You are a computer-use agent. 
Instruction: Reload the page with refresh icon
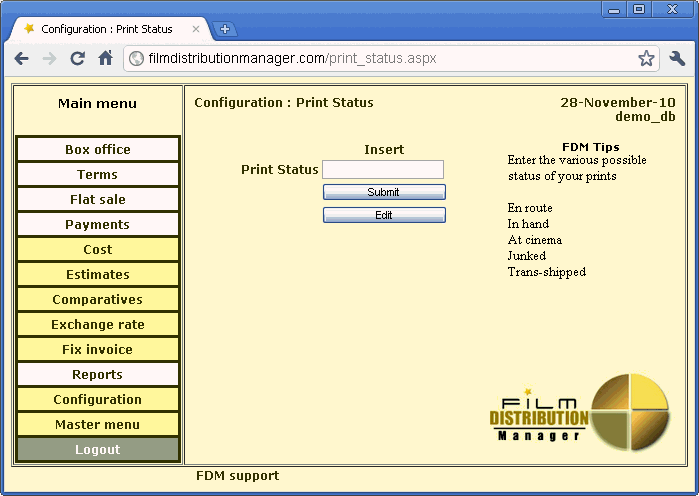tap(77, 59)
